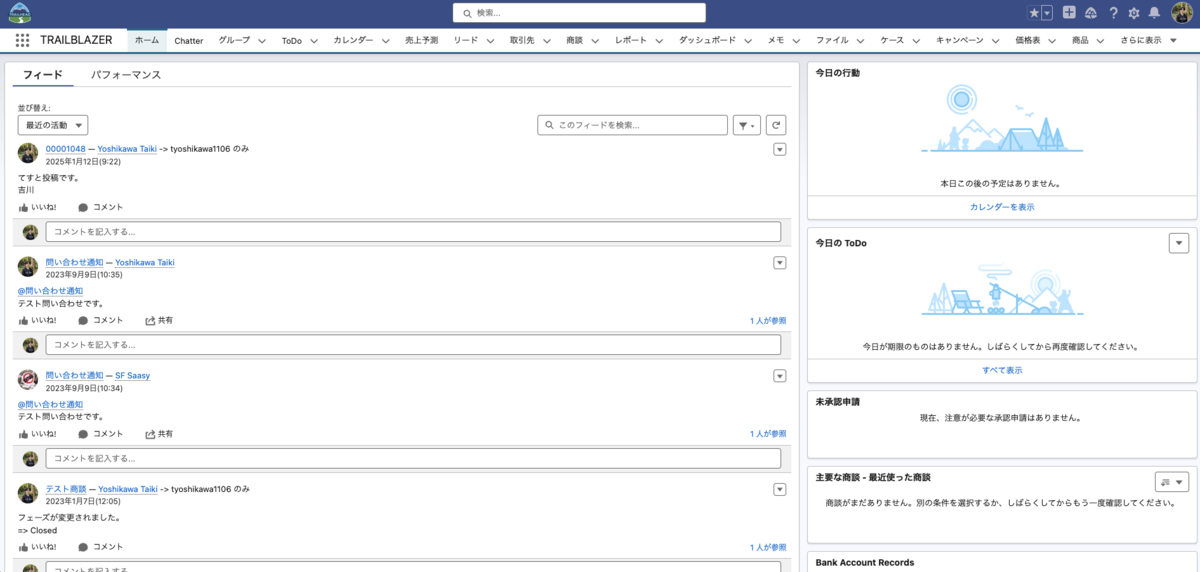Open actions menu for SF Saasy post
The width and height of the screenshot is (1200, 572).
pos(780,376)
